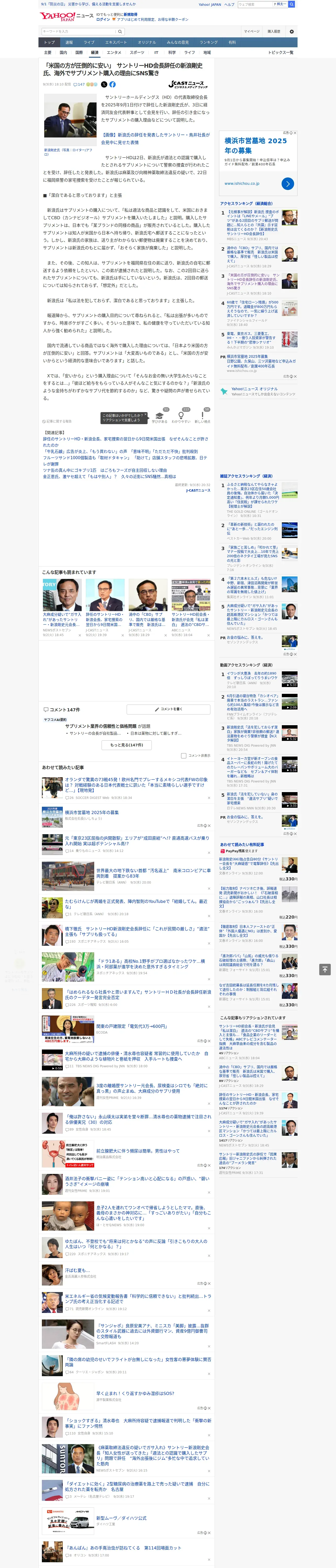Share article on X

(x=104, y=85)
